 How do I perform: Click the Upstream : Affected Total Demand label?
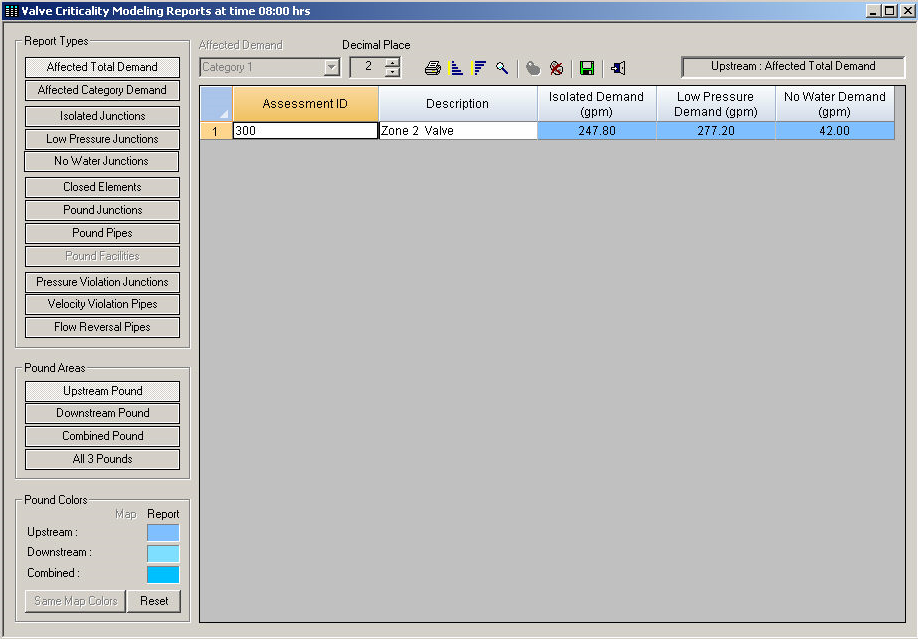(793, 67)
